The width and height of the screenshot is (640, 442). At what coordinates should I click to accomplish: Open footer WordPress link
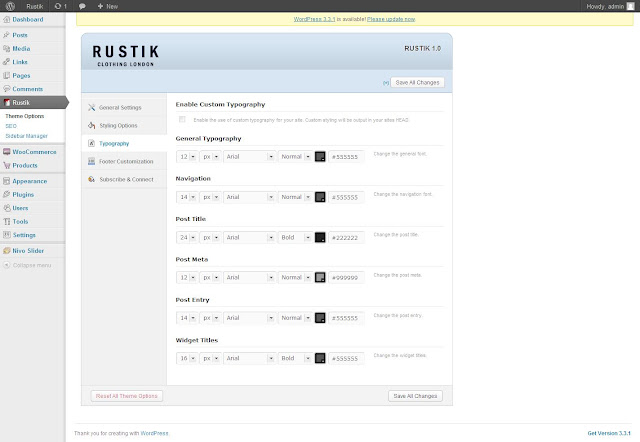tap(154, 433)
